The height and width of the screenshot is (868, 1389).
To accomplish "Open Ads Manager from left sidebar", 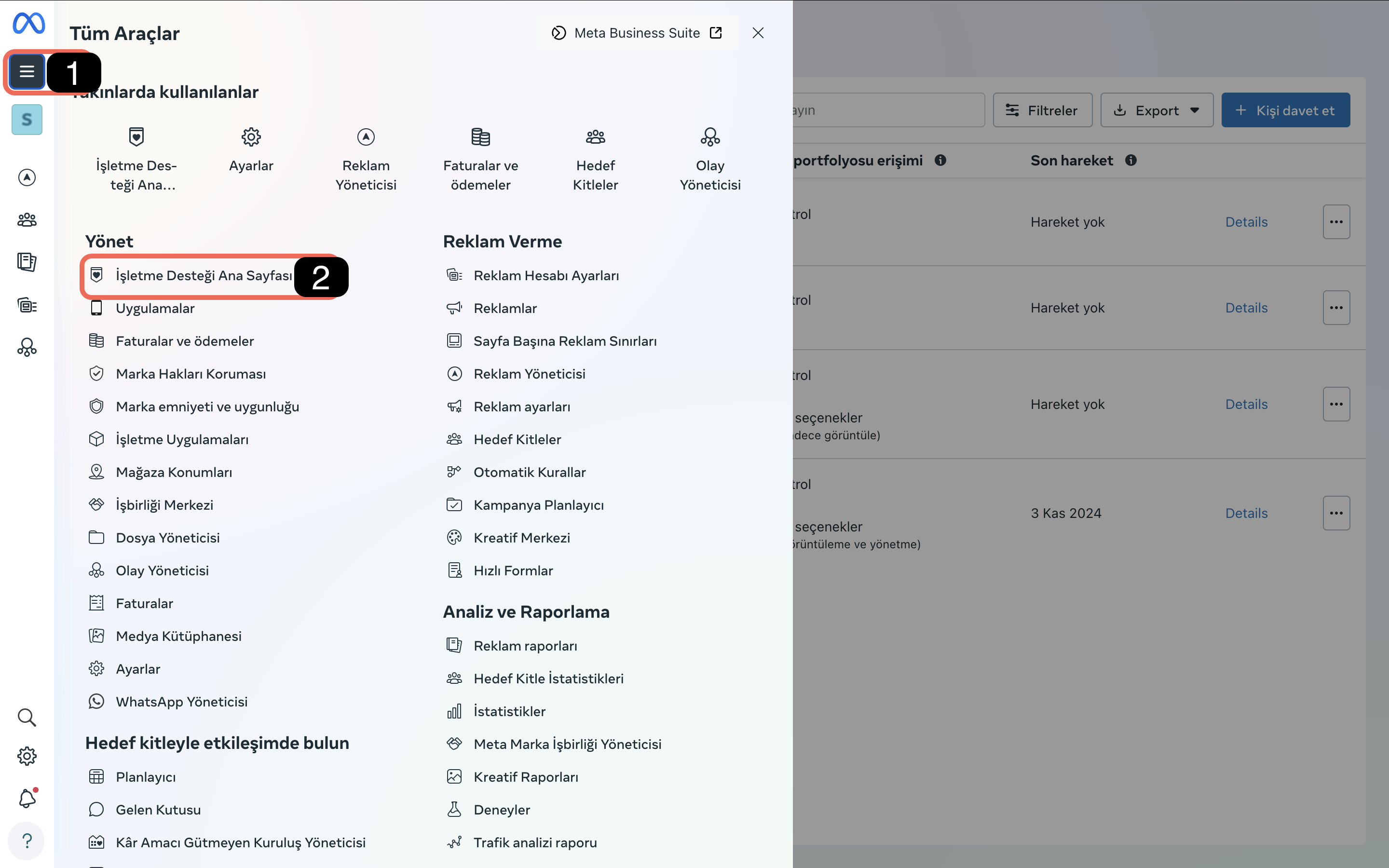I will coord(27,177).
